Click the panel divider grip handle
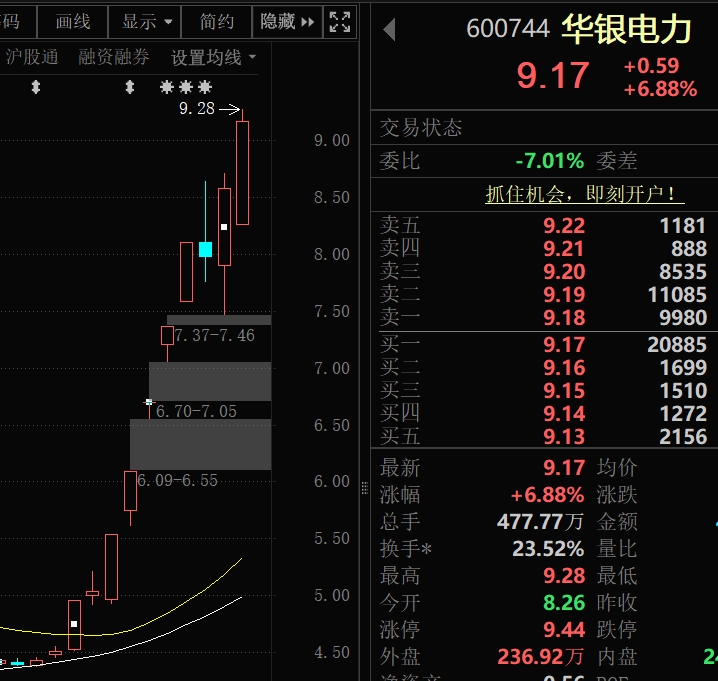The height and width of the screenshot is (681, 718). (364, 488)
